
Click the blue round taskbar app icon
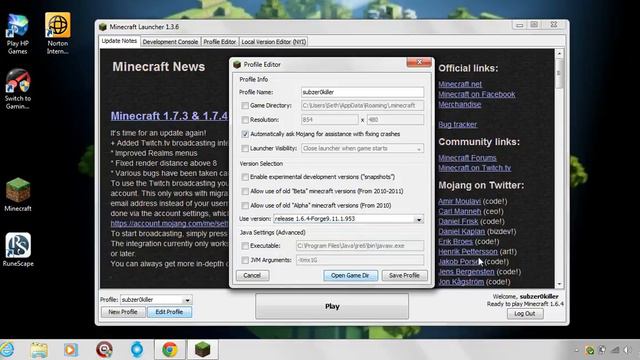point(137,350)
